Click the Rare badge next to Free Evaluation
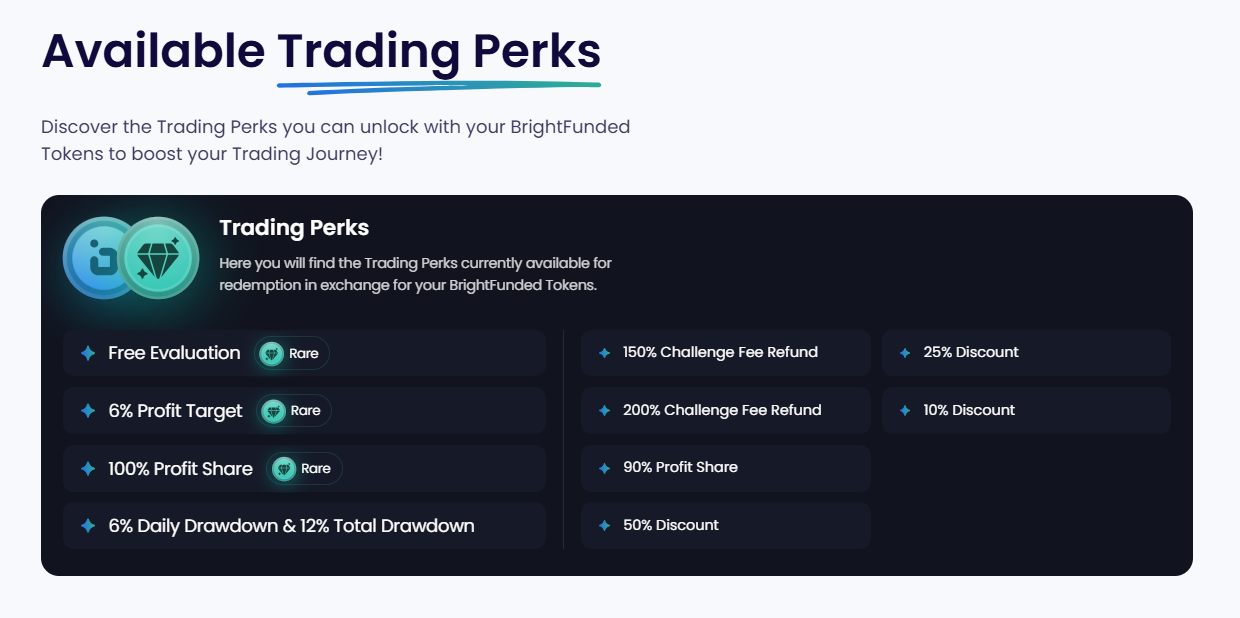 292,353
